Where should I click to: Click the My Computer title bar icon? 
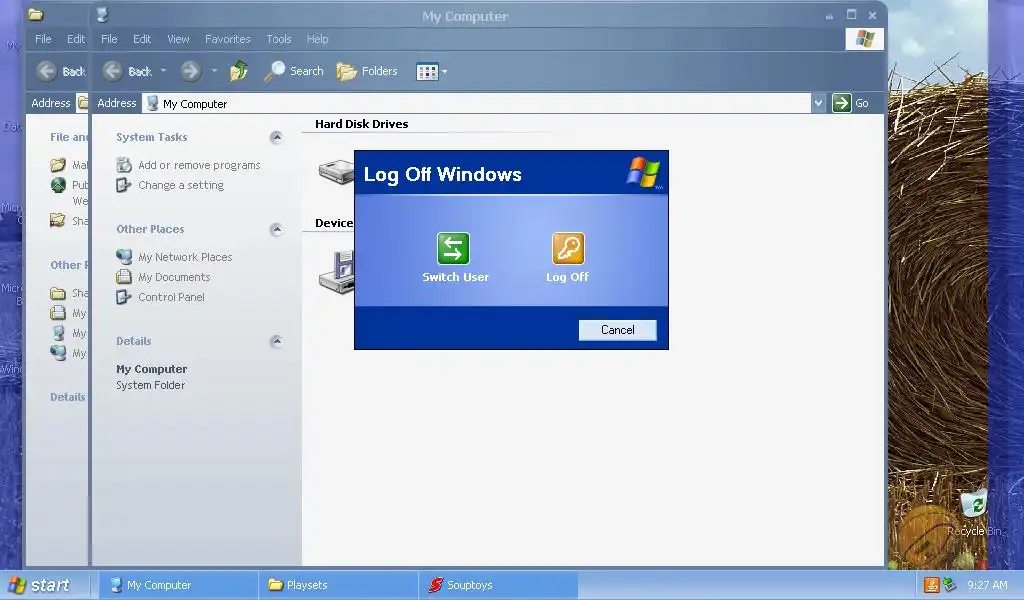[103, 15]
